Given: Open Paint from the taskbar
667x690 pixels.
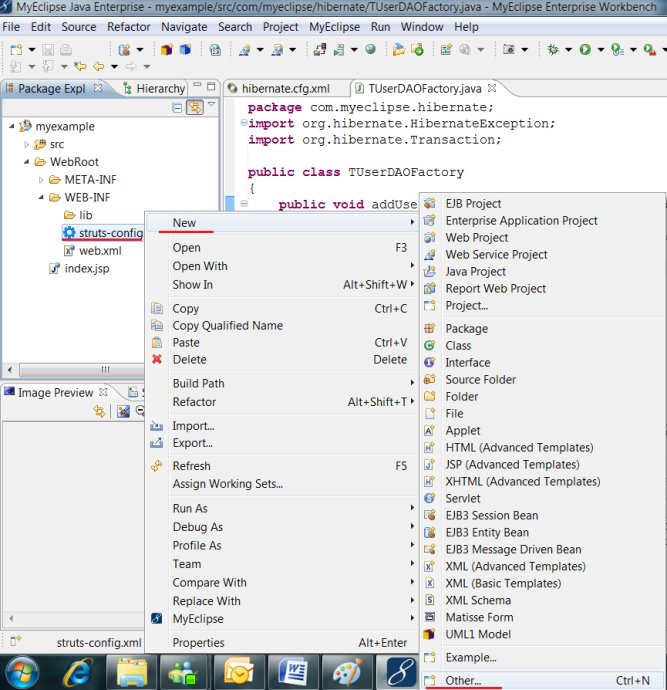Looking at the screenshot, I should click(347, 672).
